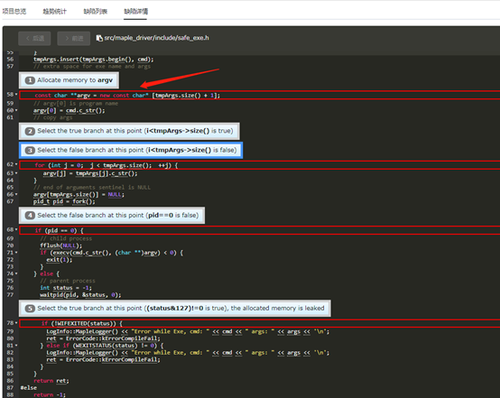This screenshot has height=398, width=500.
Task: Click the #else directive on line 87
Action: (x=29, y=388)
